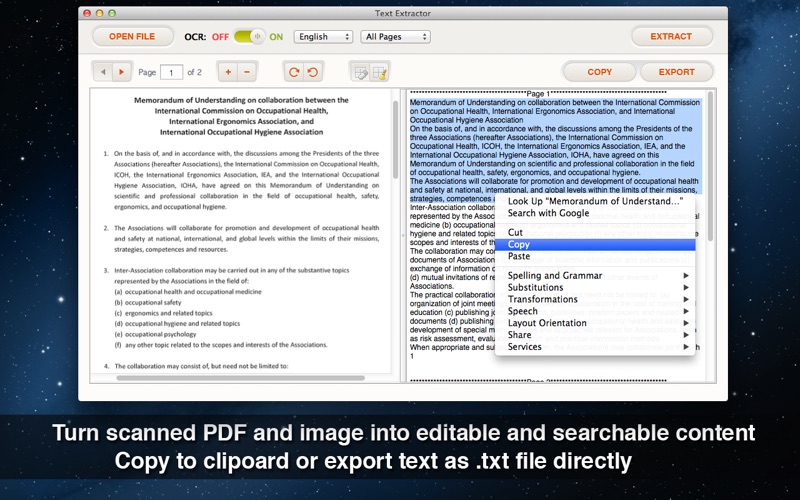
Task: Zoom out with the minus icon
Action: coord(247,72)
